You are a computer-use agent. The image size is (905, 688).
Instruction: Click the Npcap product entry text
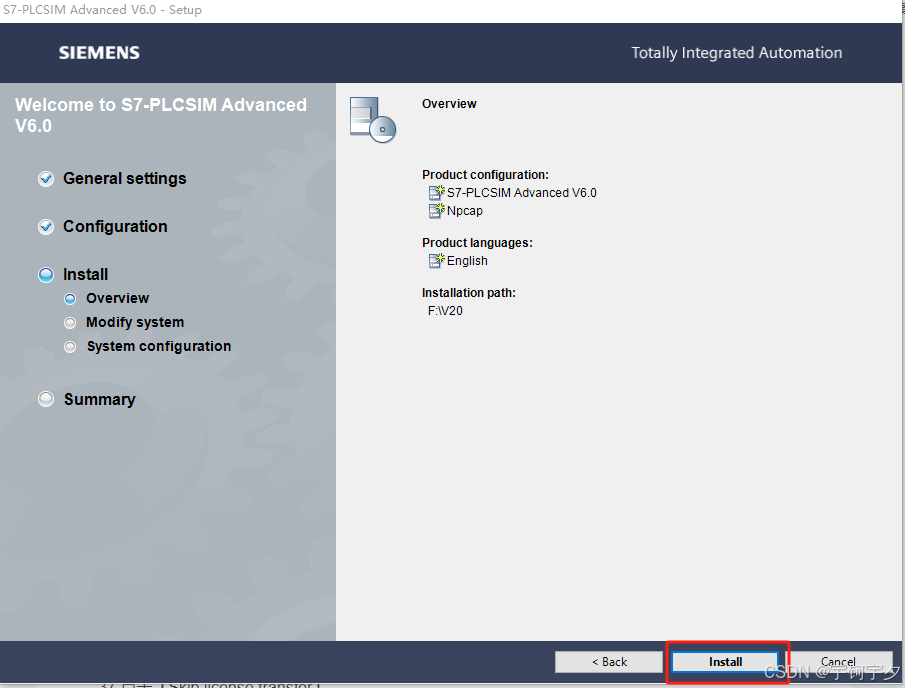pyautogui.click(x=465, y=211)
